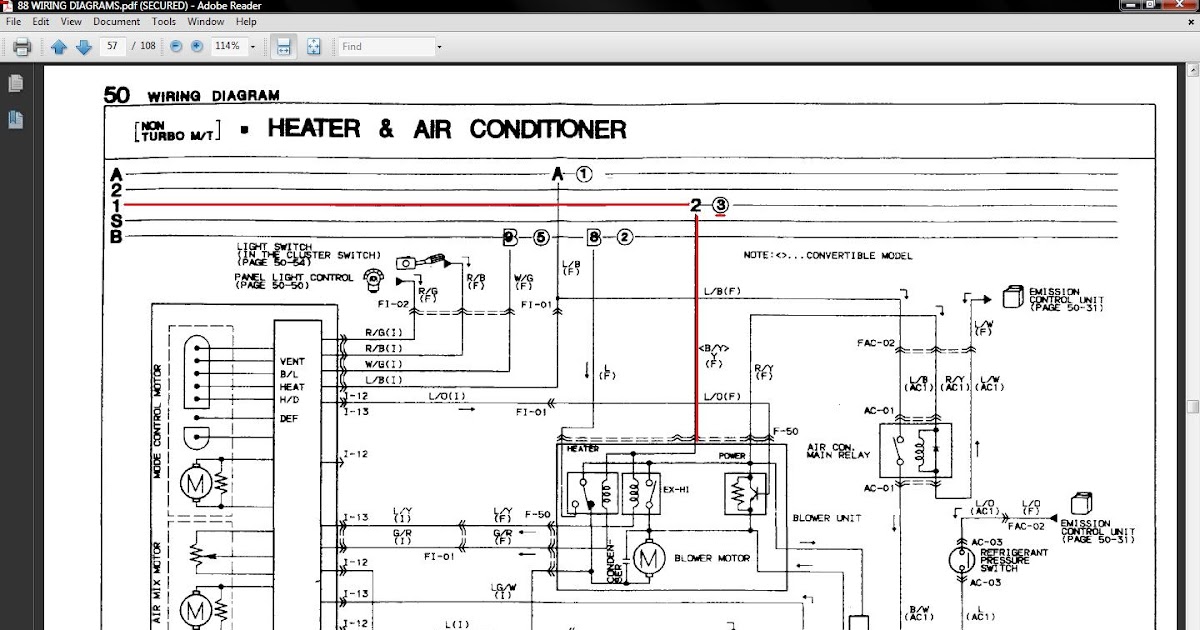The height and width of the screenshot is (630, 1200).
Task: Toggle the Fit Width scrolling mode button
Action: tap(283, 46)
